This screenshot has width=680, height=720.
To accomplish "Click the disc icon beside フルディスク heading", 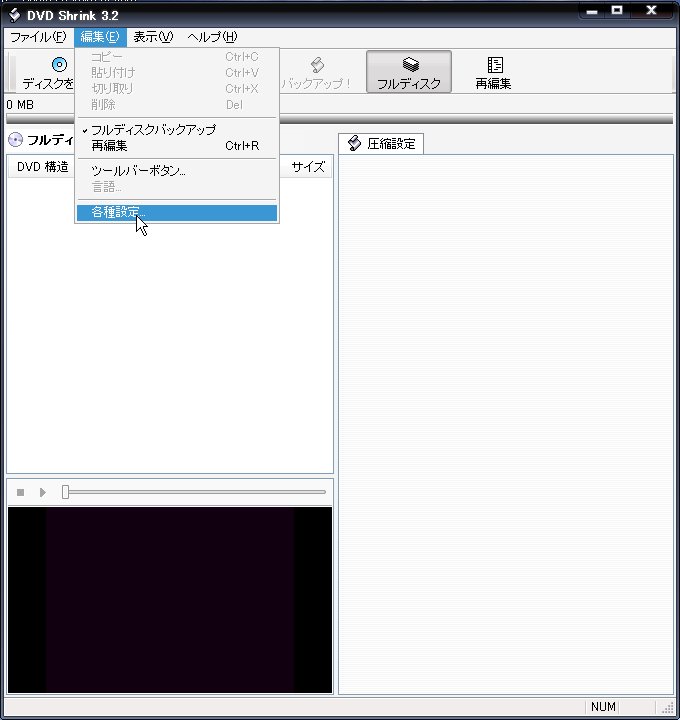I will click(x=16, y=140).
